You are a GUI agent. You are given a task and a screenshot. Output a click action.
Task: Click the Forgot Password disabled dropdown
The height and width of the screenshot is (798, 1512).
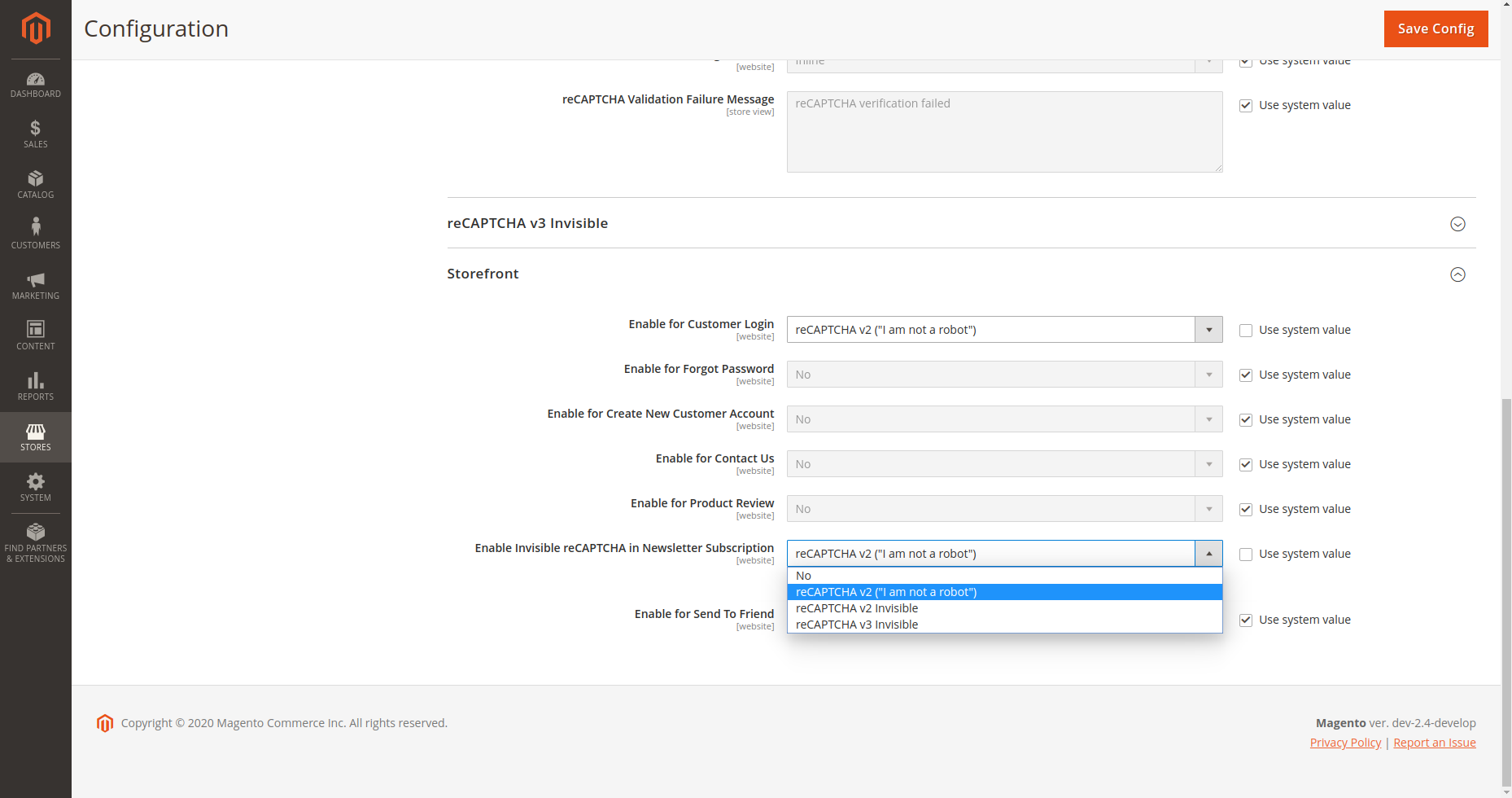pos(1004,375)
